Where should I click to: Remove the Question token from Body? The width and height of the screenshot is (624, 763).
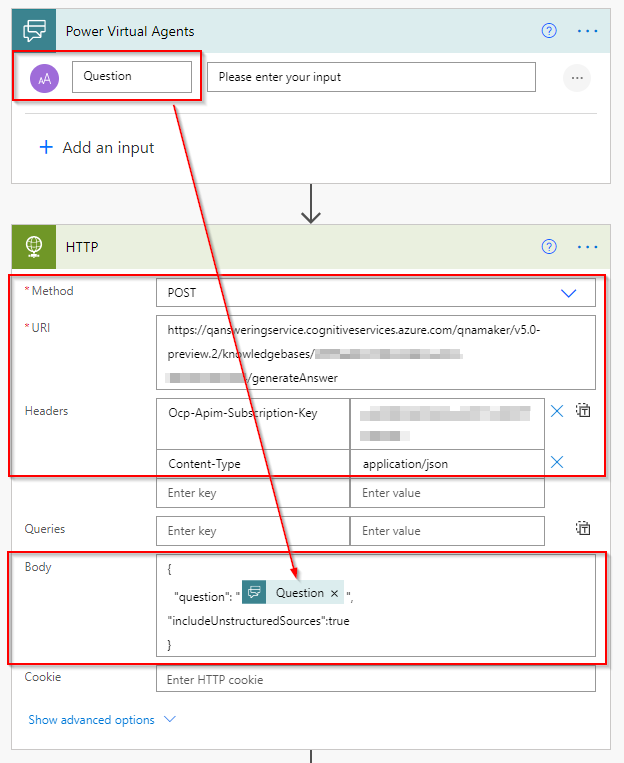(334, 593)
